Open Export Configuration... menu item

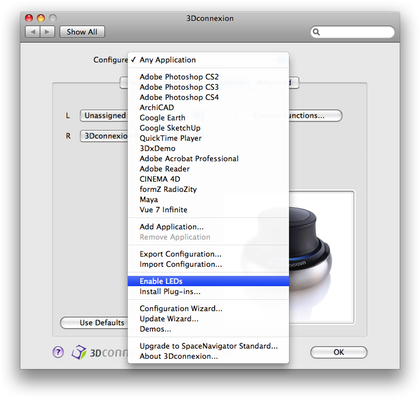(x=208, y=254)
